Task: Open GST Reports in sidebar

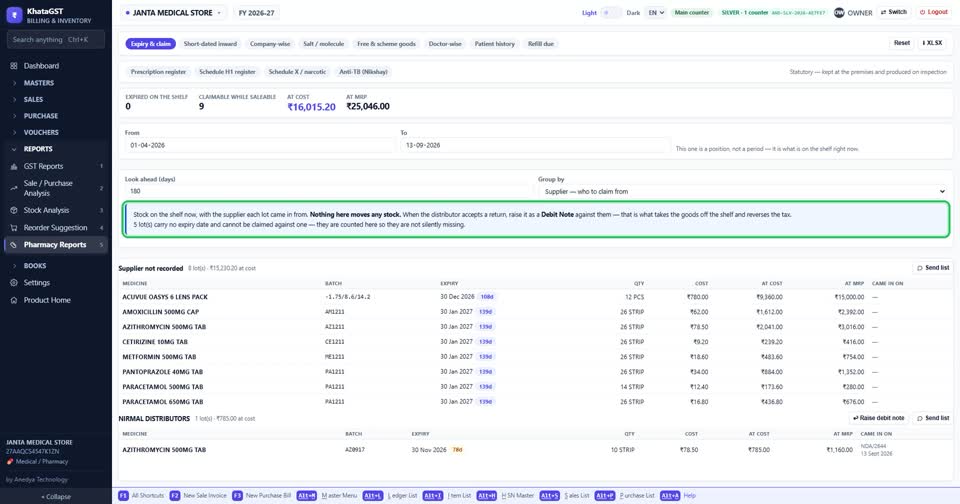Action: click(x=55, y=166)
